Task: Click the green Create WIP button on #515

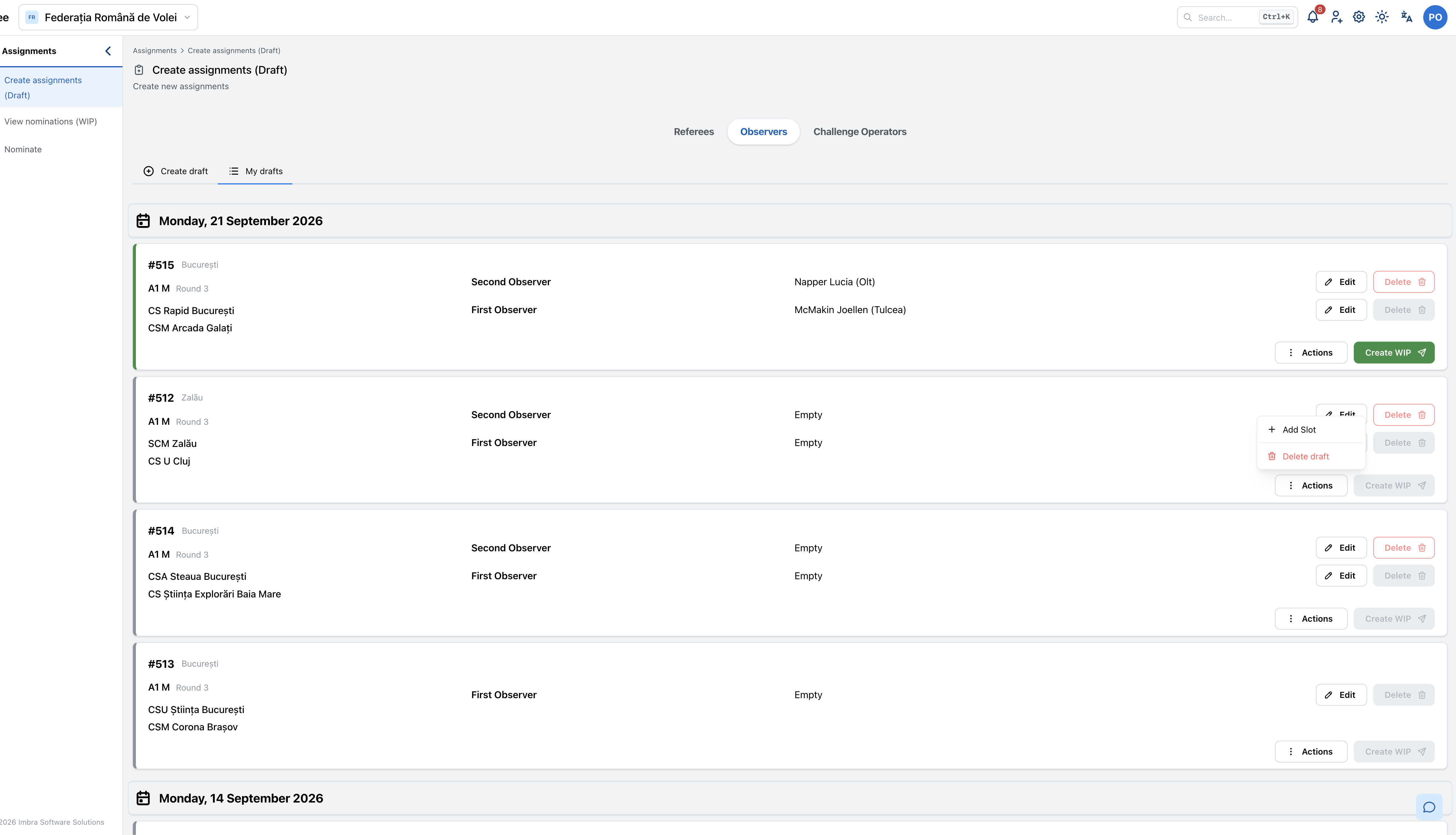Action: pos(1394,353)
